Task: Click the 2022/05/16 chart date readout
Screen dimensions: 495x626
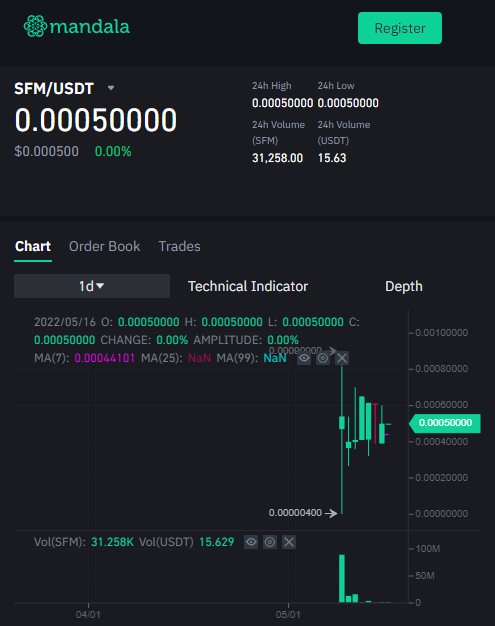Action: [65, 322]
